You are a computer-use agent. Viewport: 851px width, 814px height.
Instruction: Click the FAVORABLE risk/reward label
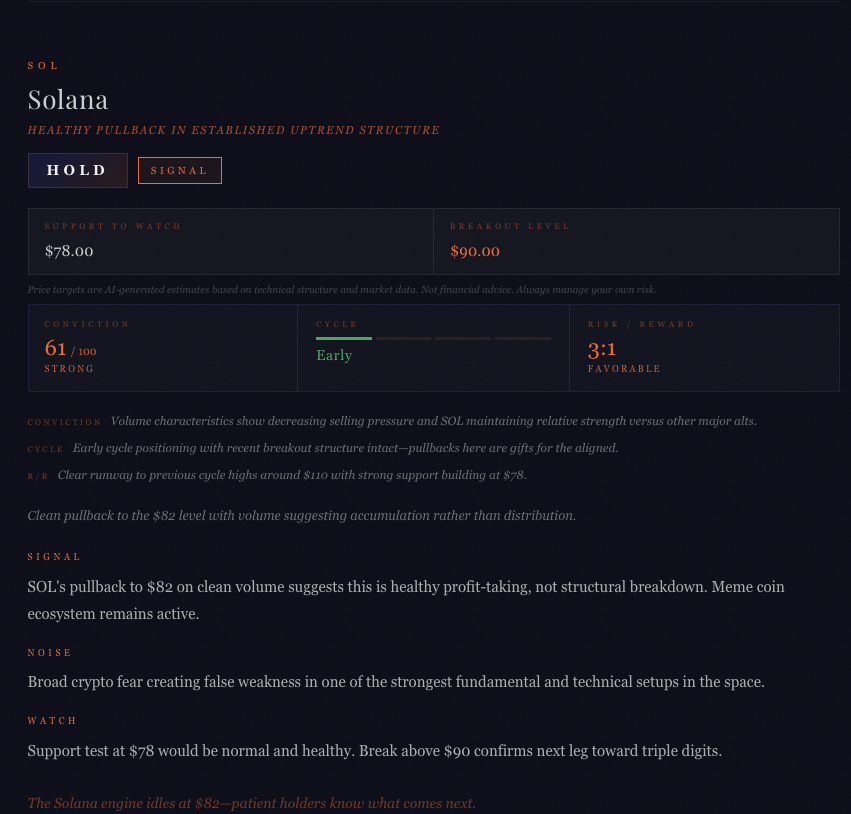(x=624, y=368)
